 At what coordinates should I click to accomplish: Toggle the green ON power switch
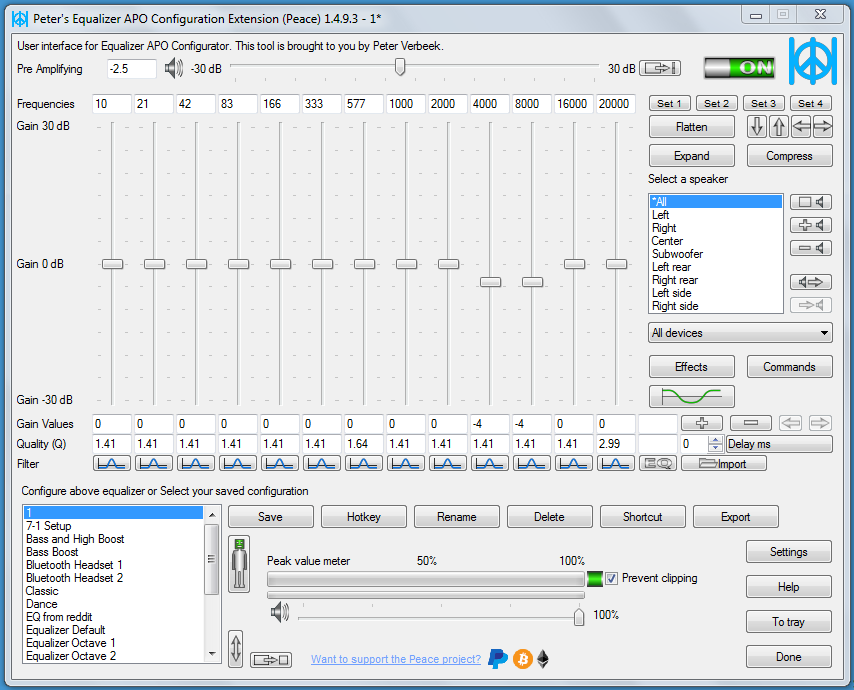click(739, 68)
